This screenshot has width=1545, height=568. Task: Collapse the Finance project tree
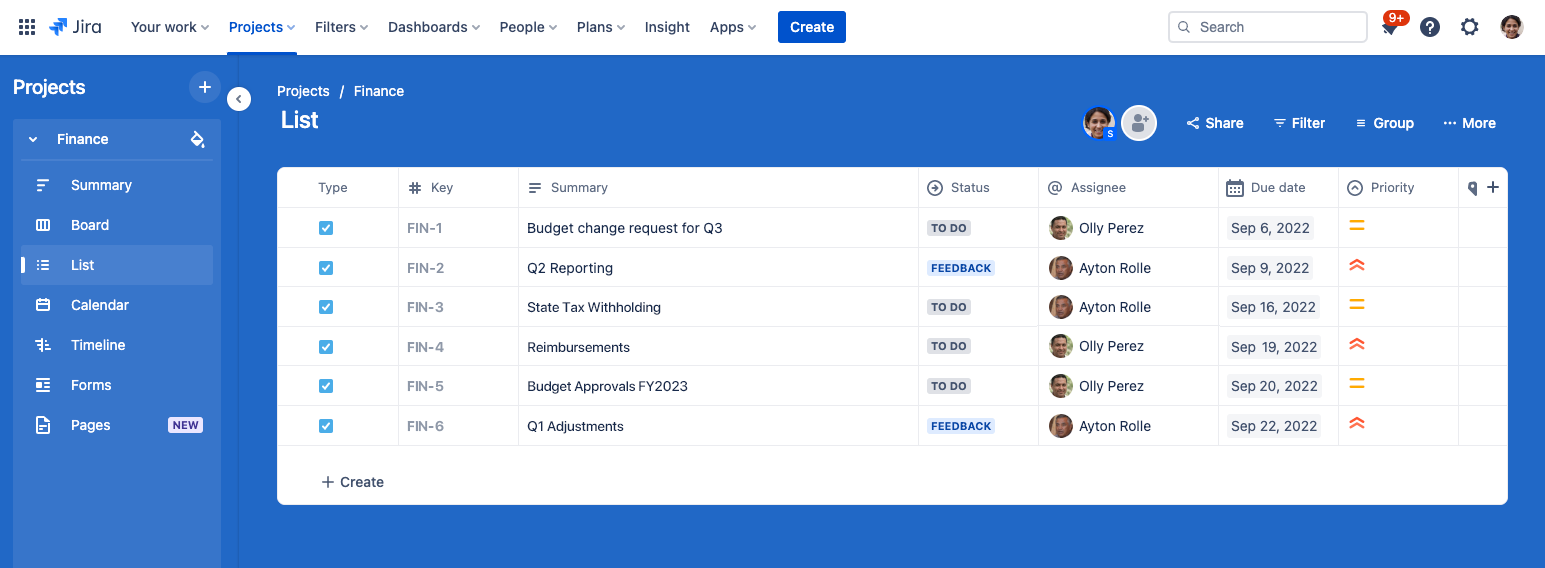point(33,139)
